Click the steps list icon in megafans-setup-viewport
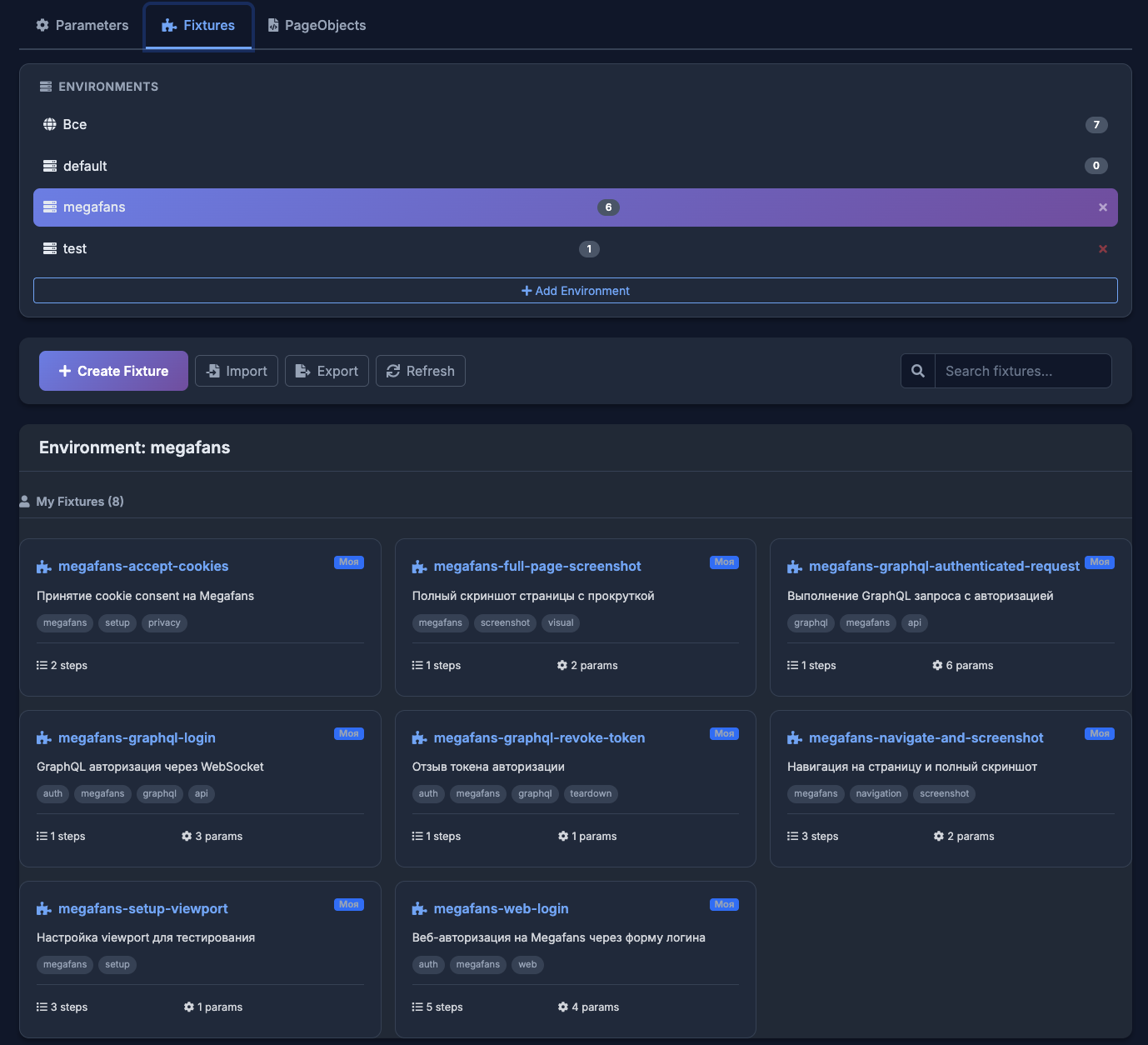The width and height of the screenshot is (1148, 1045). [x=42, y=1007]
